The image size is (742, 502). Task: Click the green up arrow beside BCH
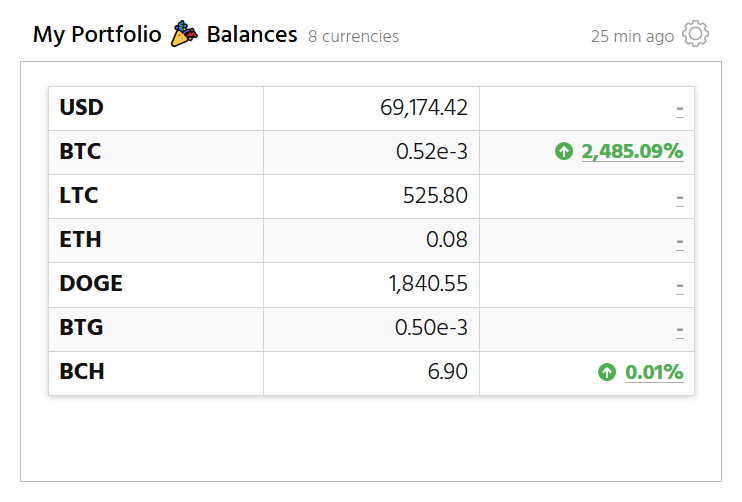[607, 372]
